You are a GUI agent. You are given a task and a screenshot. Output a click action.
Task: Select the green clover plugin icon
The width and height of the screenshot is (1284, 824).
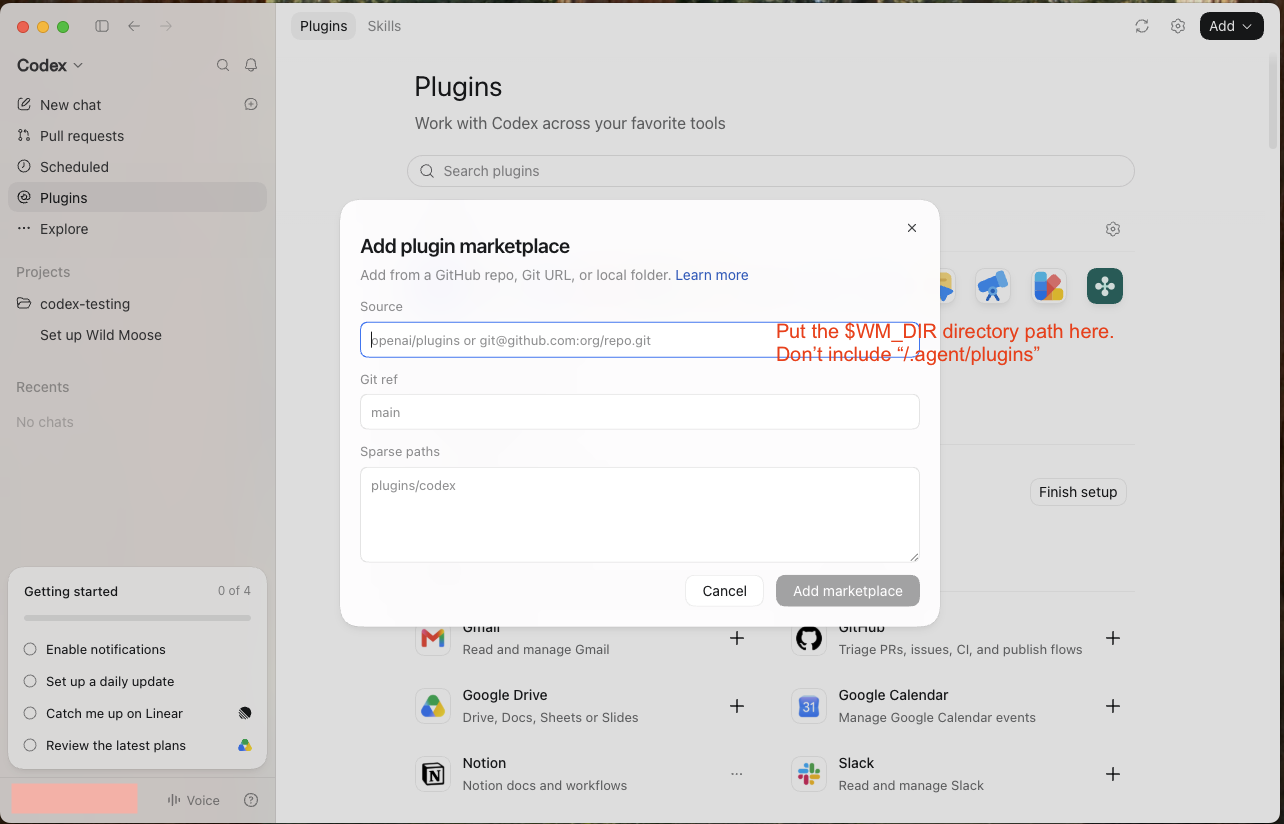[x=1105, y=286]
